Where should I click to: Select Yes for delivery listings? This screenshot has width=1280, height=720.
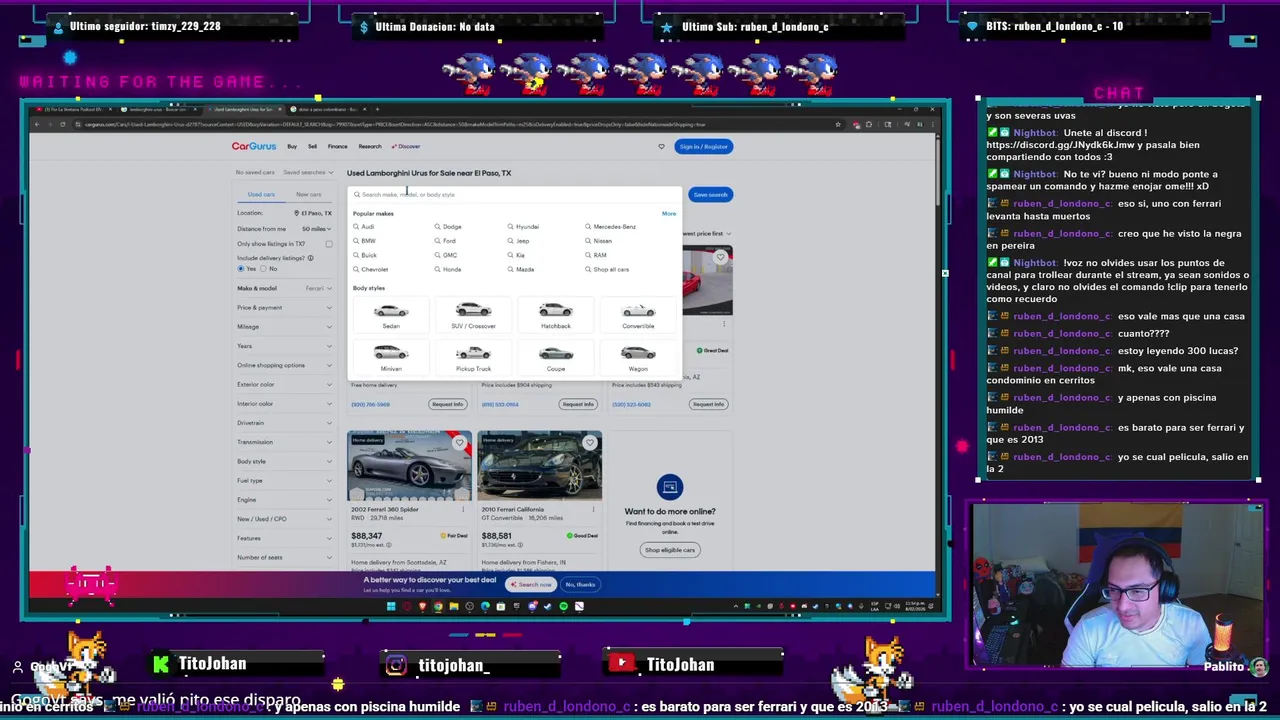[x=241, y=269]
